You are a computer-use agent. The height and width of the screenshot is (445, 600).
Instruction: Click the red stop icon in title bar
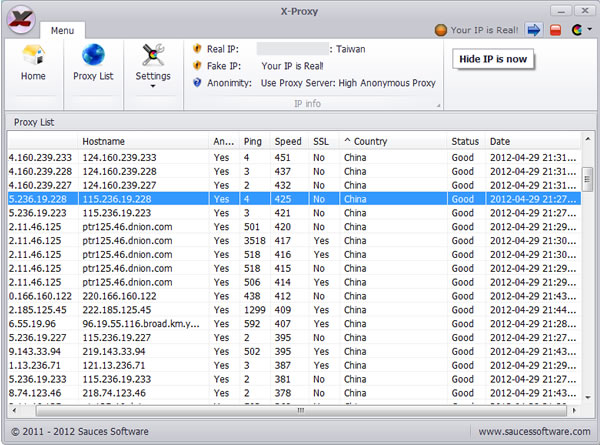555,30
